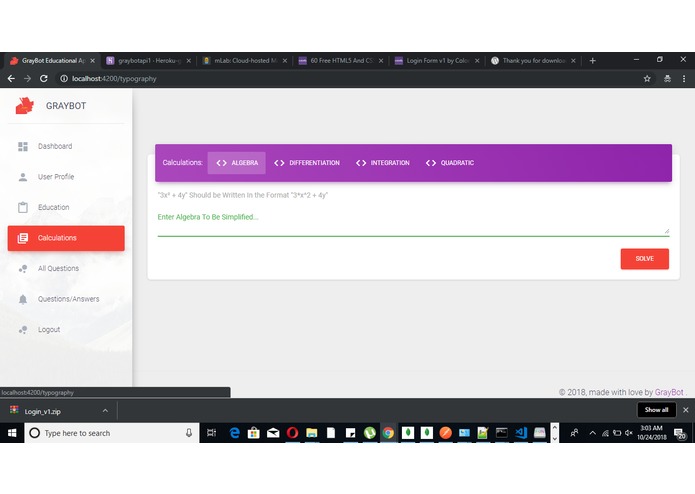Switch to the Algebra tab
Viewport: 695px width, 494px height.
[x=237, y=163]
